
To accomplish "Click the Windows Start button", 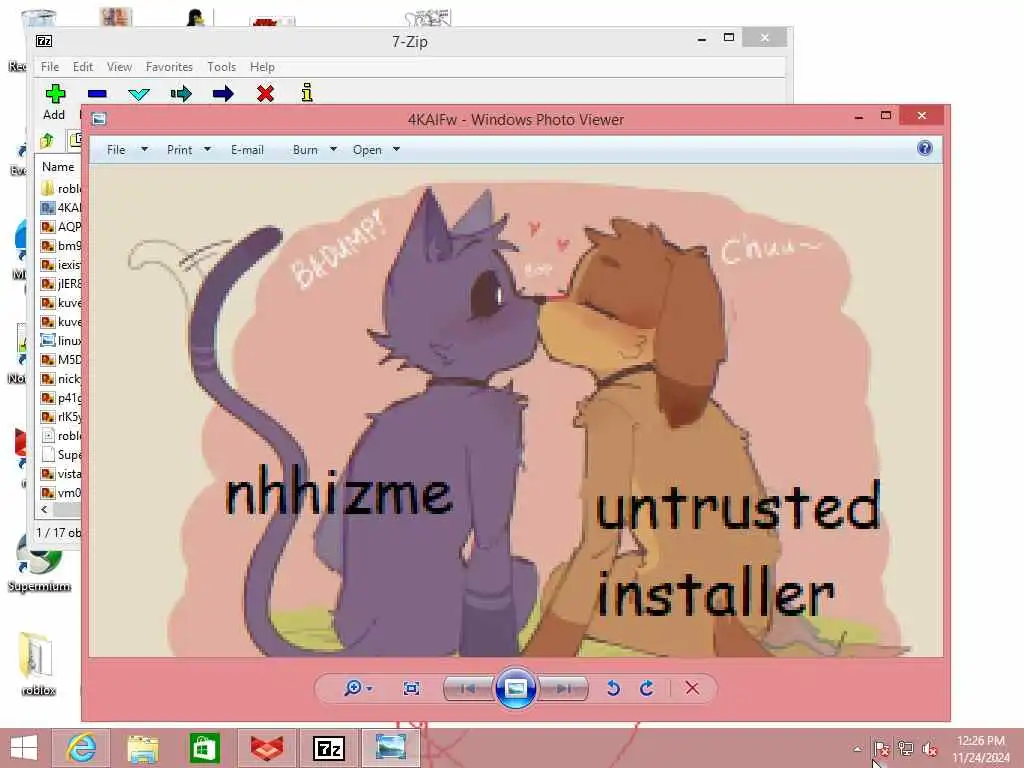I will click(24, 748).
